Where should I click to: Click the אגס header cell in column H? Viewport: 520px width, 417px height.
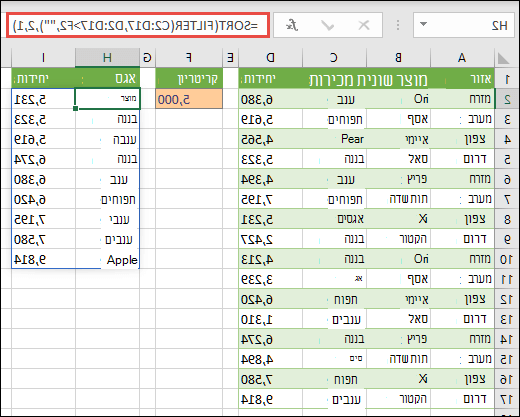[107, 79]
